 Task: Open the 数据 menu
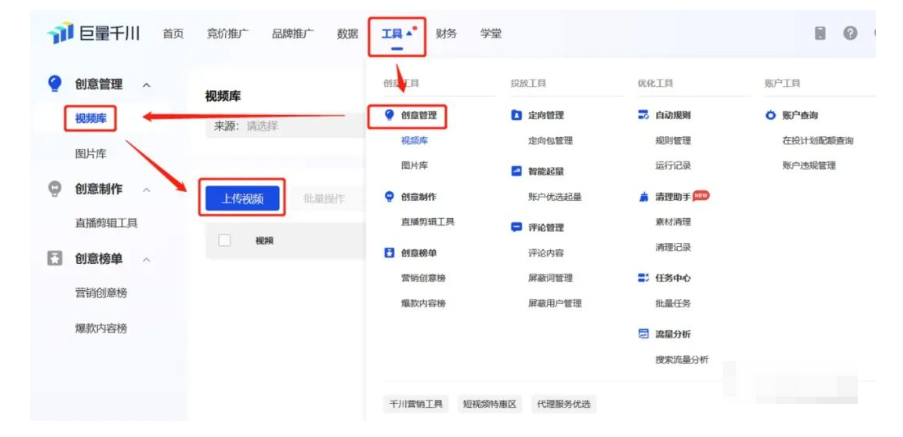click(x=347, y=33)
